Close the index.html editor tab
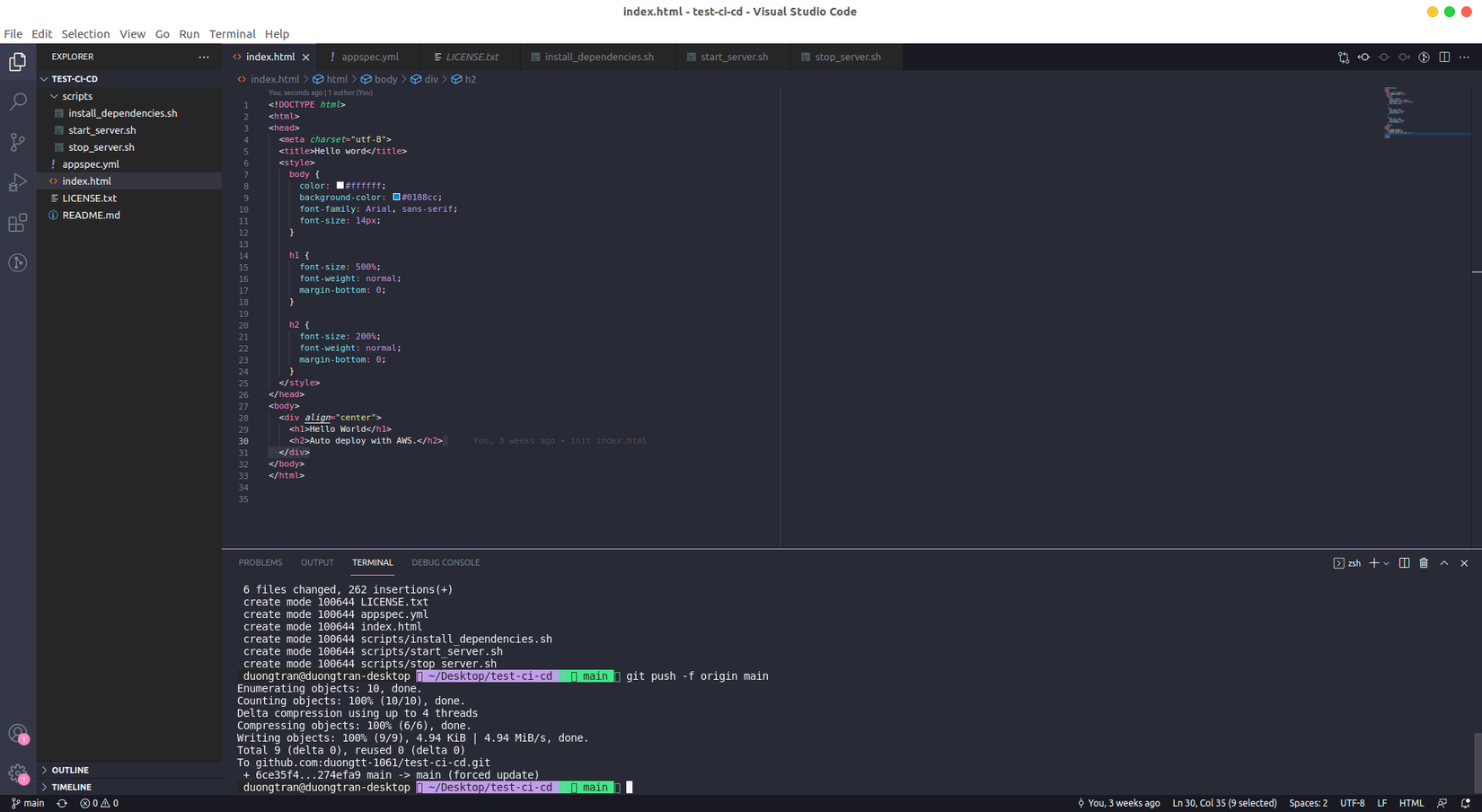The image size is (1482, 812). [306, 57]
